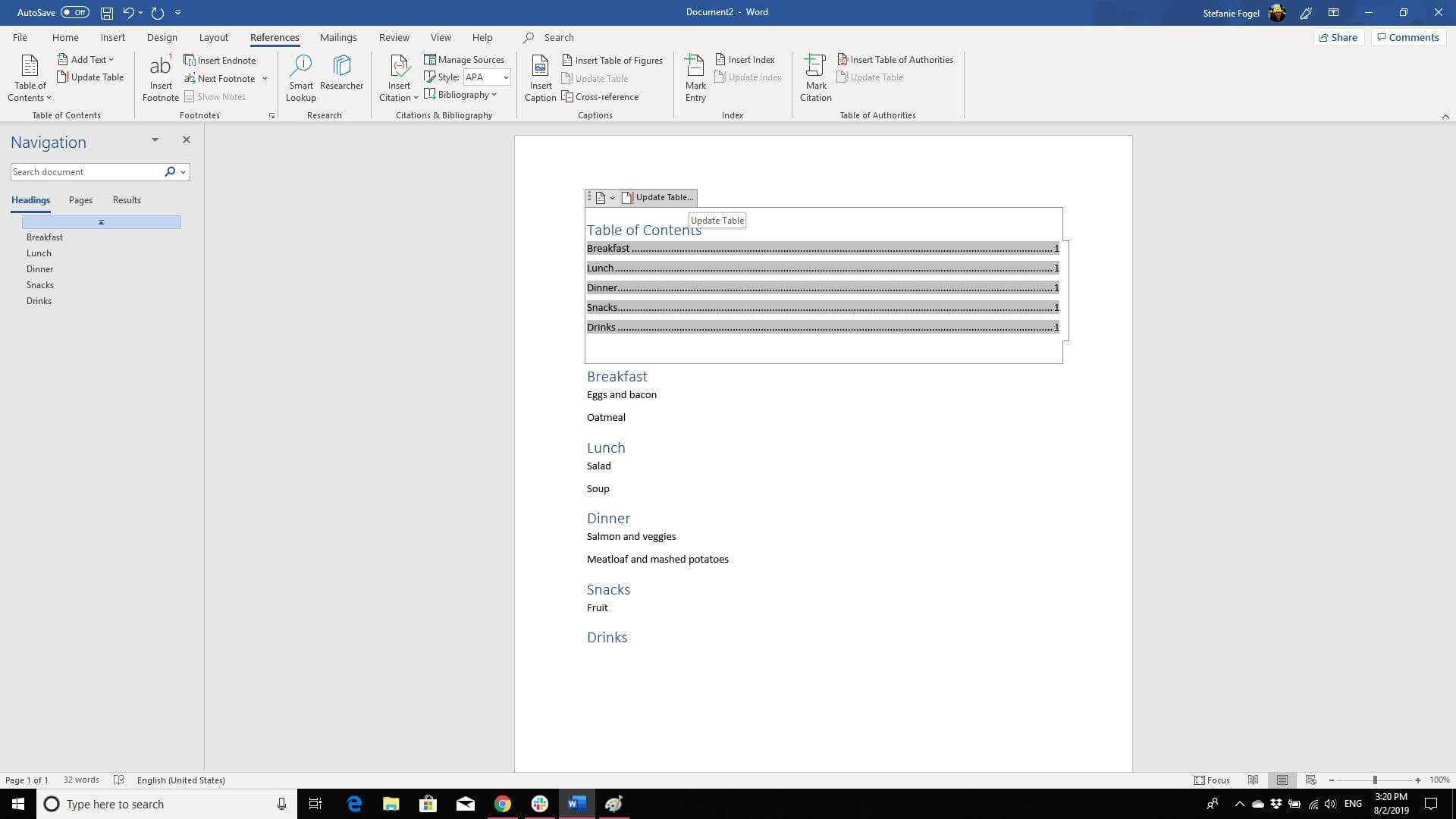
Task: Click the Search document input field
Action: click(x=85, y=171)
